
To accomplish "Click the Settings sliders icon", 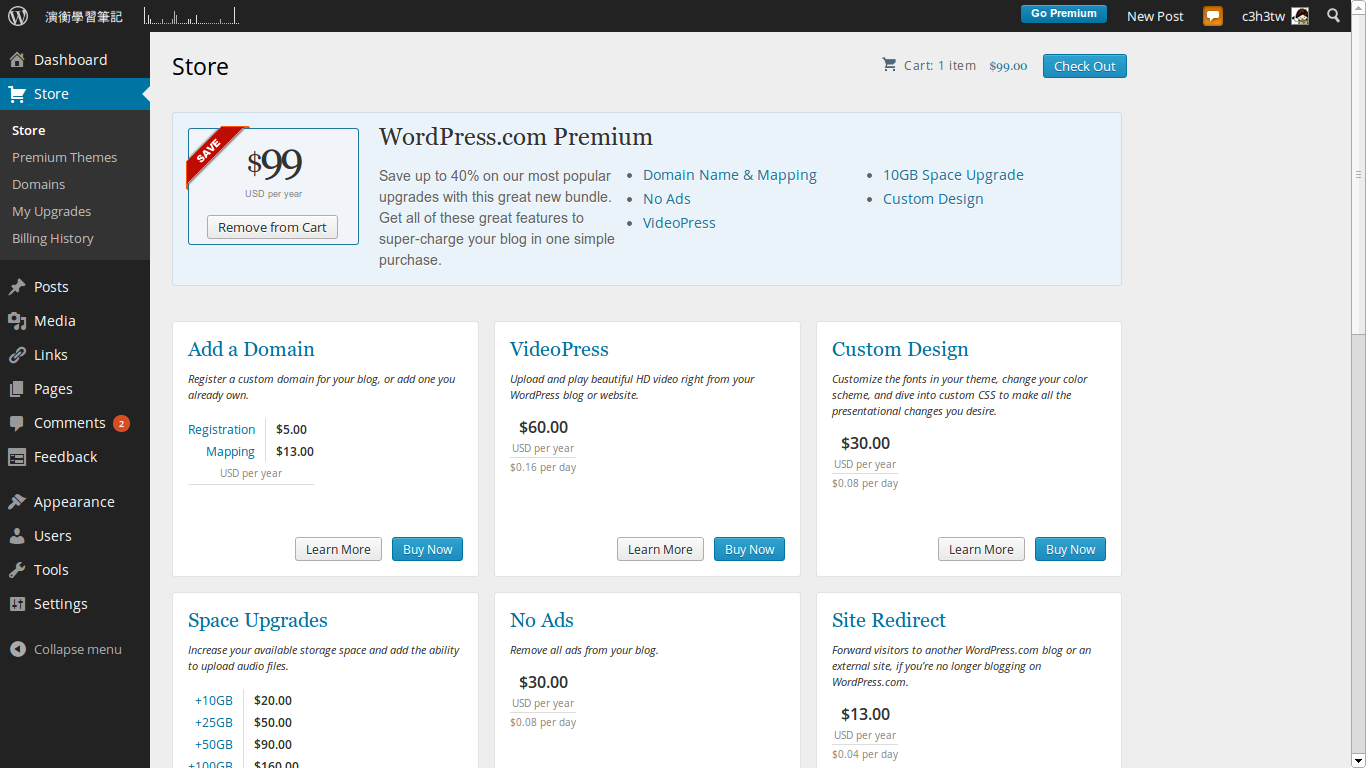I will 17,604.
